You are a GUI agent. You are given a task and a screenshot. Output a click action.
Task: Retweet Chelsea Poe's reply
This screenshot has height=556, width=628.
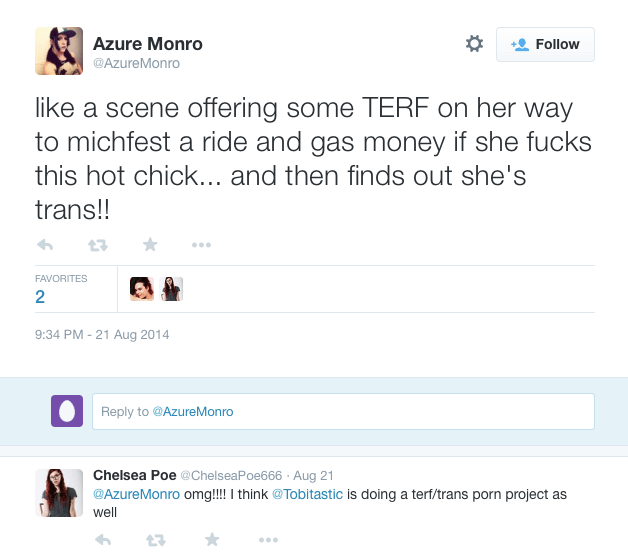click(x=155, y=540)
